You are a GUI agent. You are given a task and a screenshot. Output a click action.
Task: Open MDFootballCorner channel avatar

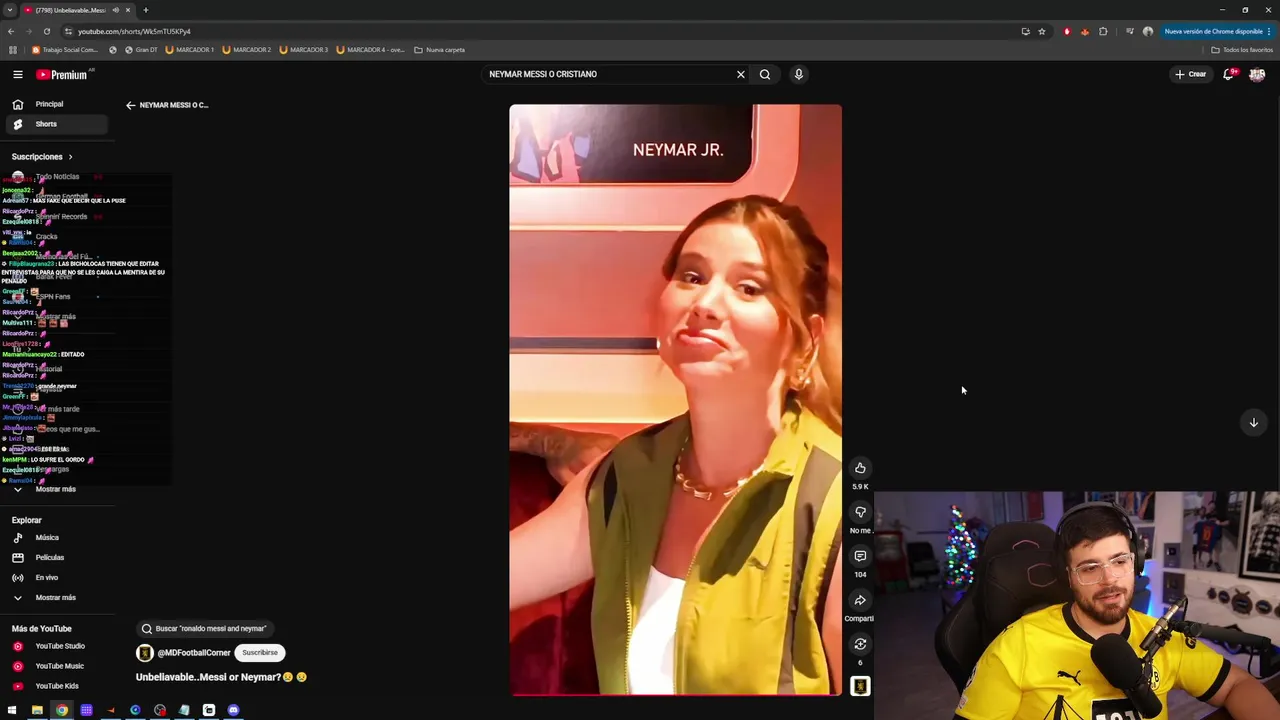click(x=145, y=653)
